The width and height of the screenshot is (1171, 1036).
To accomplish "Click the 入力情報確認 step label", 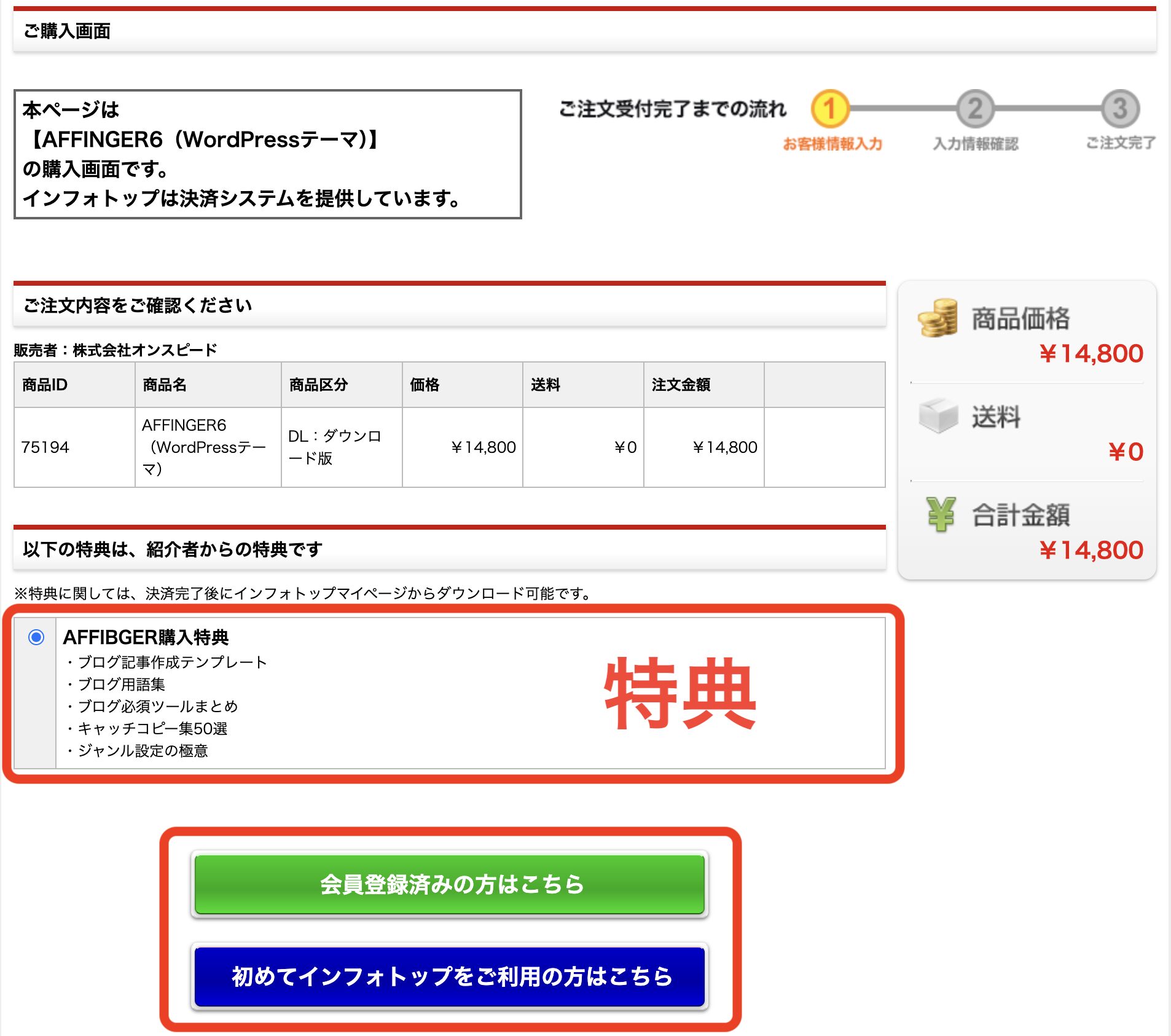I will tap(976, 144).
